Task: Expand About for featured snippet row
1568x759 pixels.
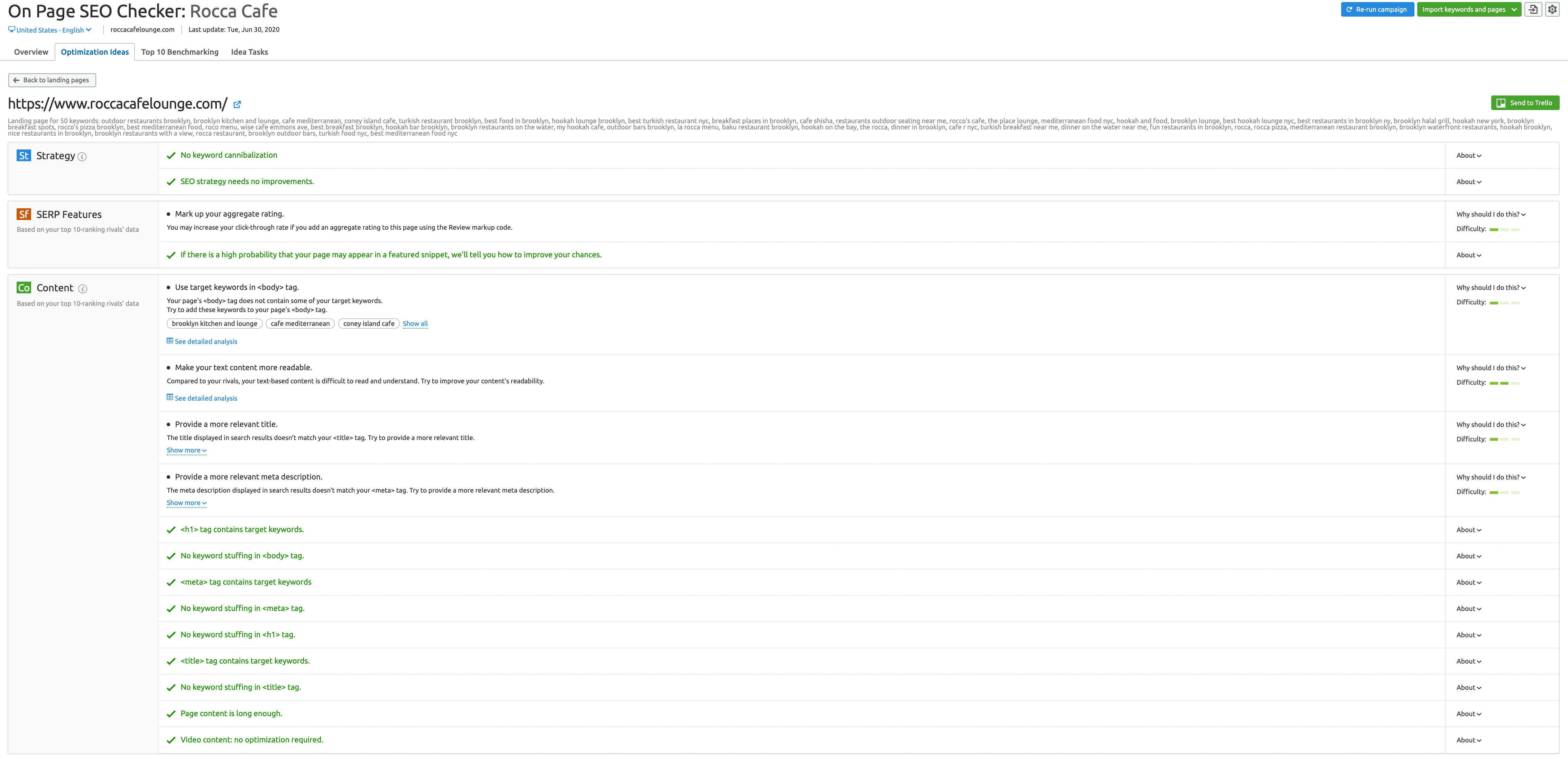Action: [x=1469, y=256]
